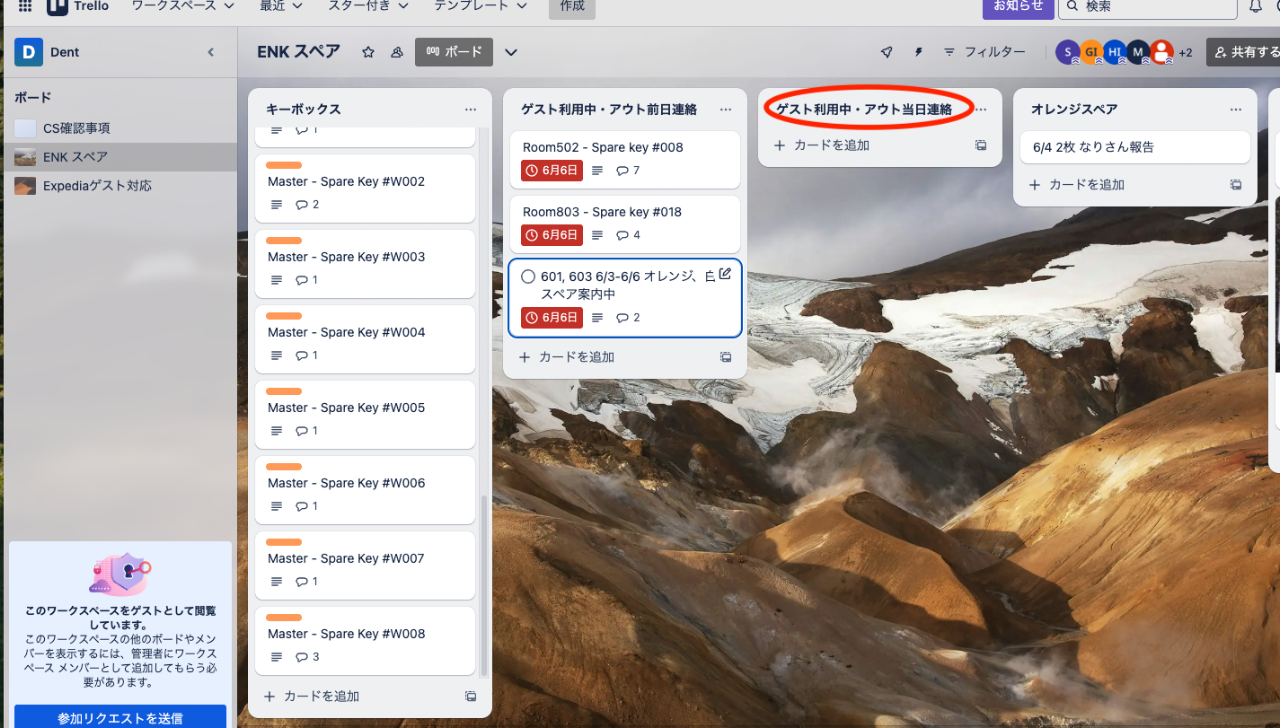
Task: Edit the 601, 603 card pencil icon
Action: tap(725, 275)
